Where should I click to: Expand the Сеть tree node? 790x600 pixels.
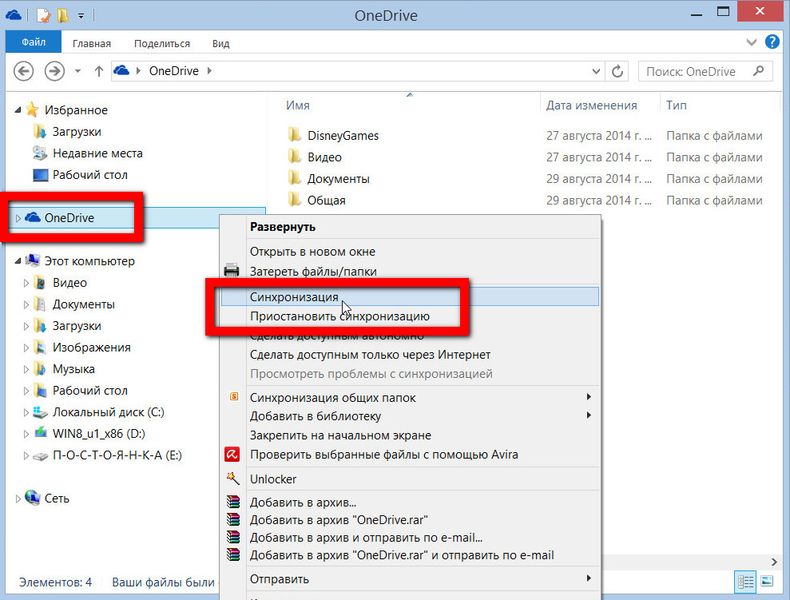[18, 499]
